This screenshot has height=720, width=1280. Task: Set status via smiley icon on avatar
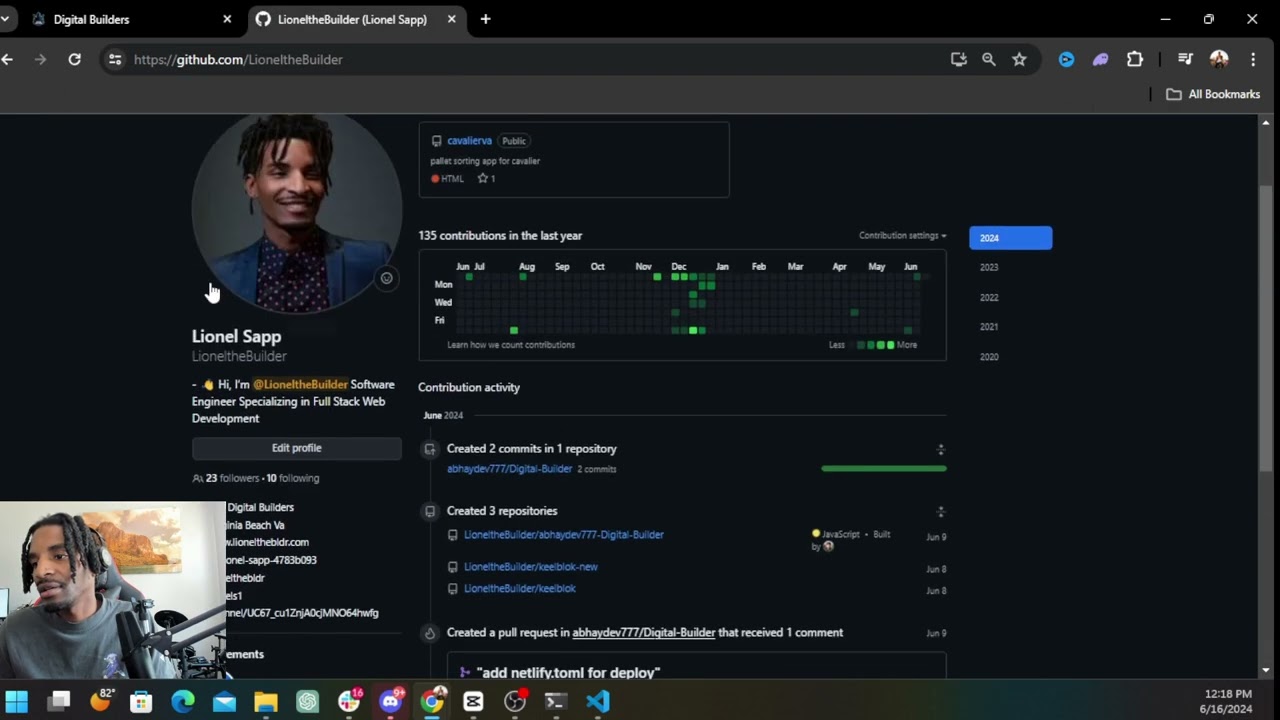[386, 278]
